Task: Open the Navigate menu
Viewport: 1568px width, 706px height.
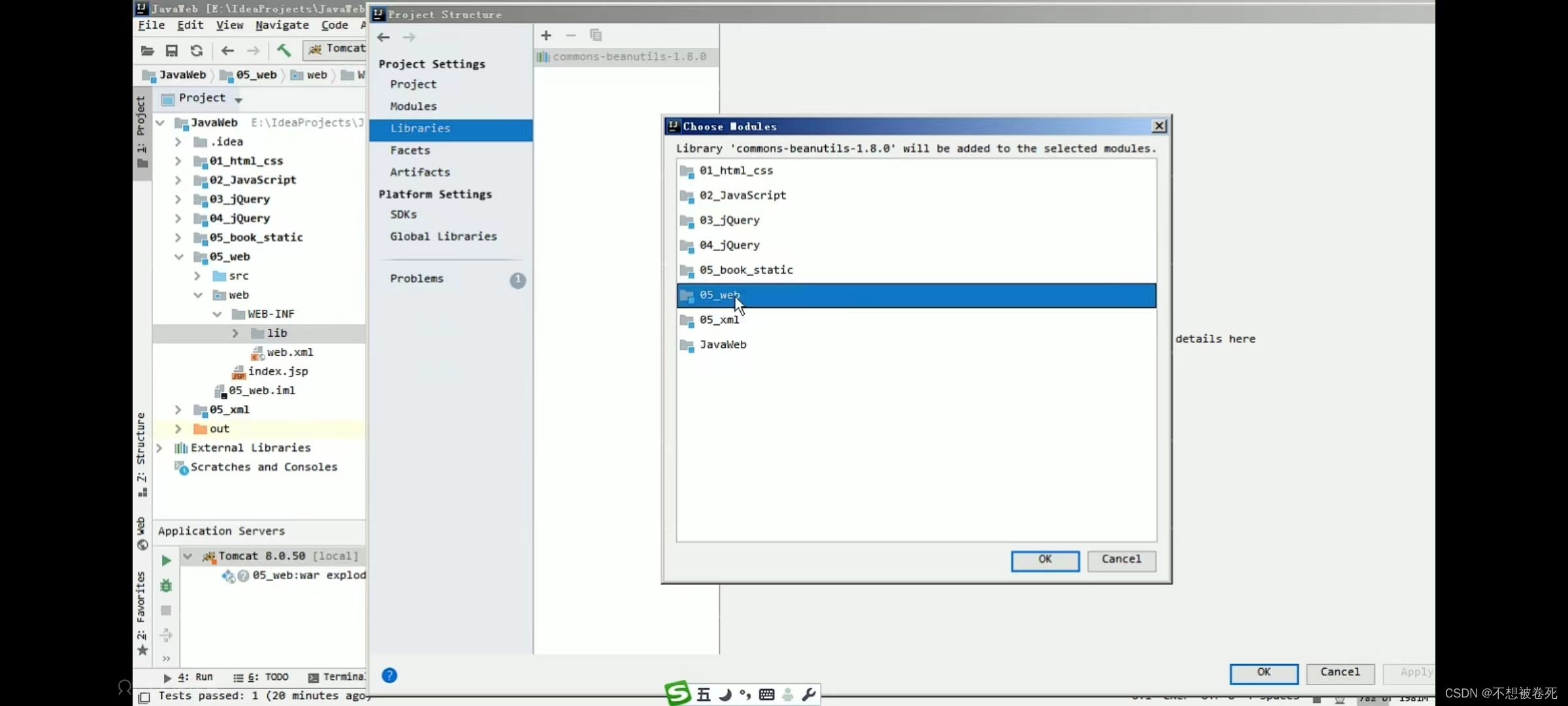Action: [x=282, y=25]
